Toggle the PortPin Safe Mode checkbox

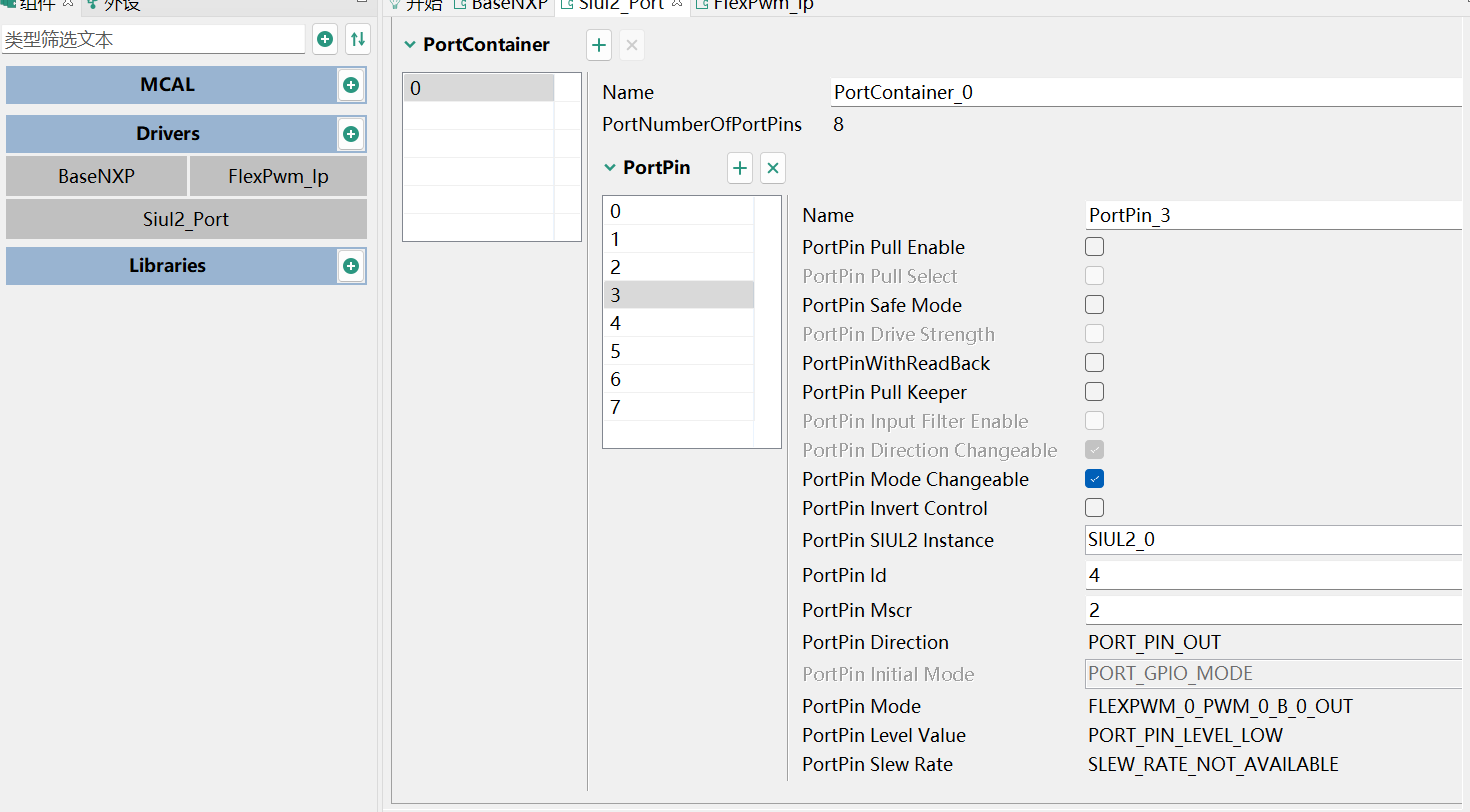(1094, 304)
